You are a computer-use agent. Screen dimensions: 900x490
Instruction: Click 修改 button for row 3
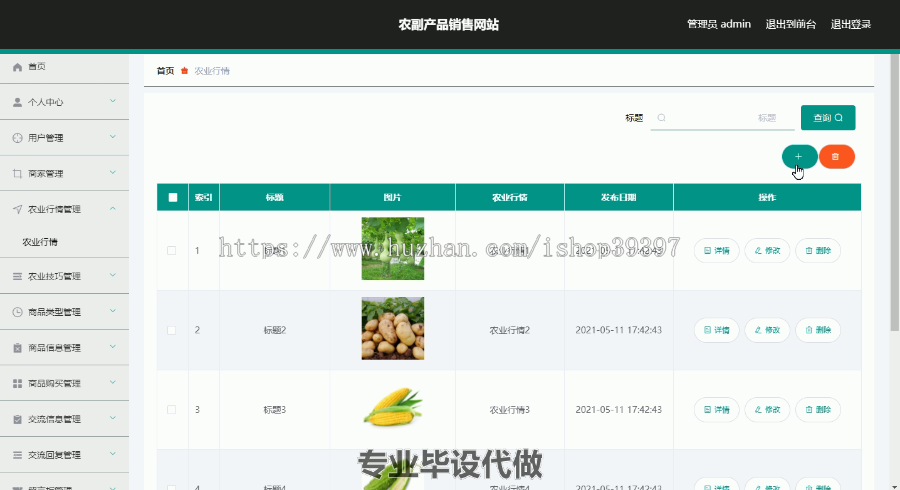pyautogui.click(x=767, y=410)
